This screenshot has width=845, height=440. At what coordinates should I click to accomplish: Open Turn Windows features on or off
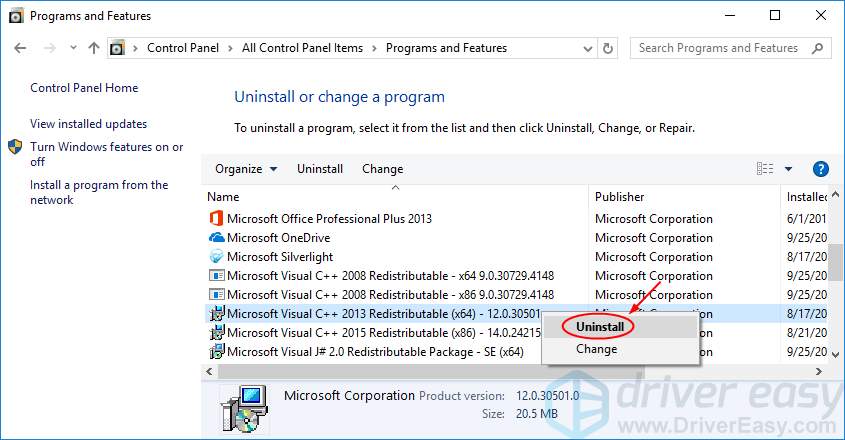click(106, 154)
